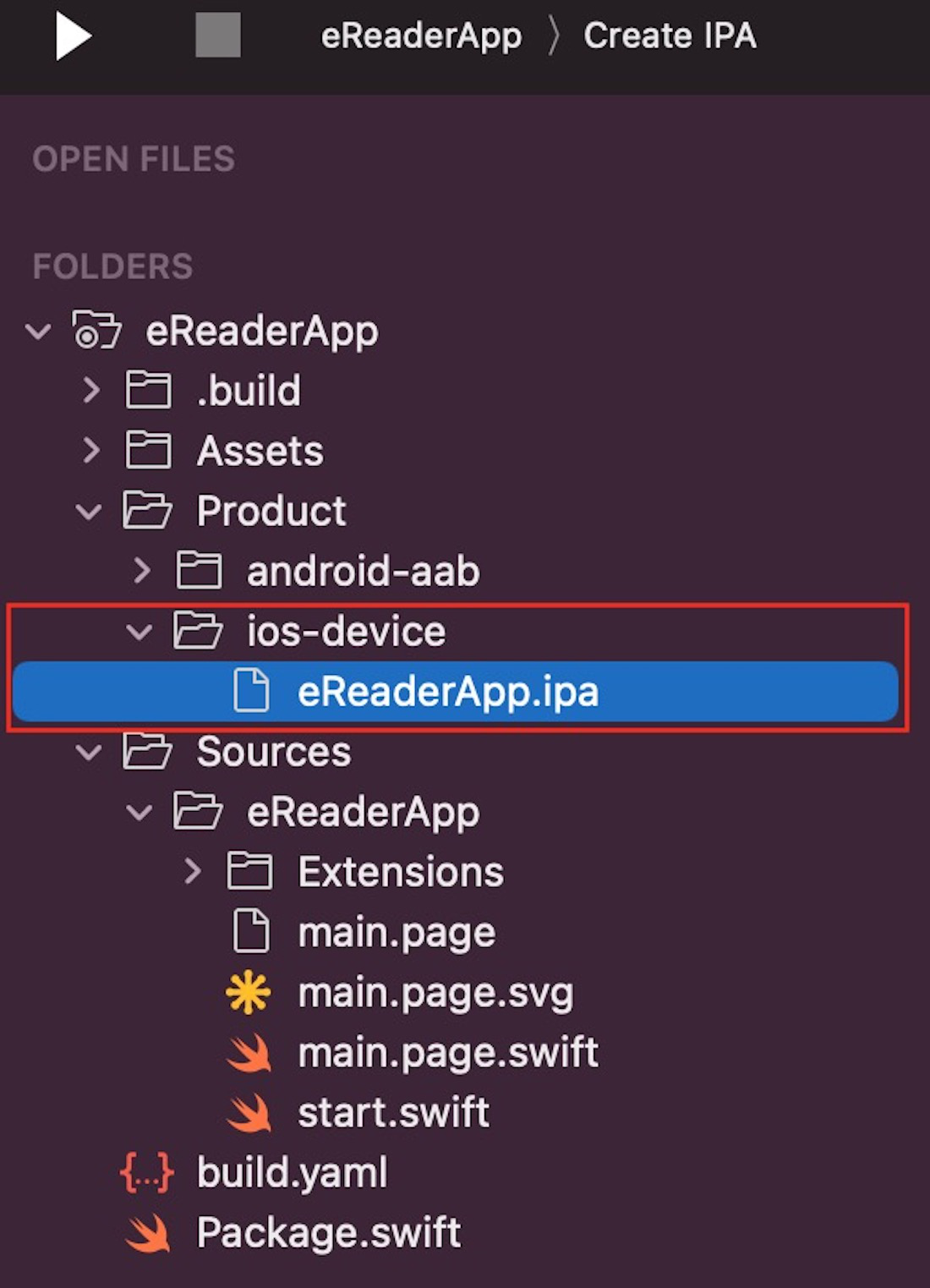Open the Package.swift file
The image size is (930, 1288).
coord(328,1233)
